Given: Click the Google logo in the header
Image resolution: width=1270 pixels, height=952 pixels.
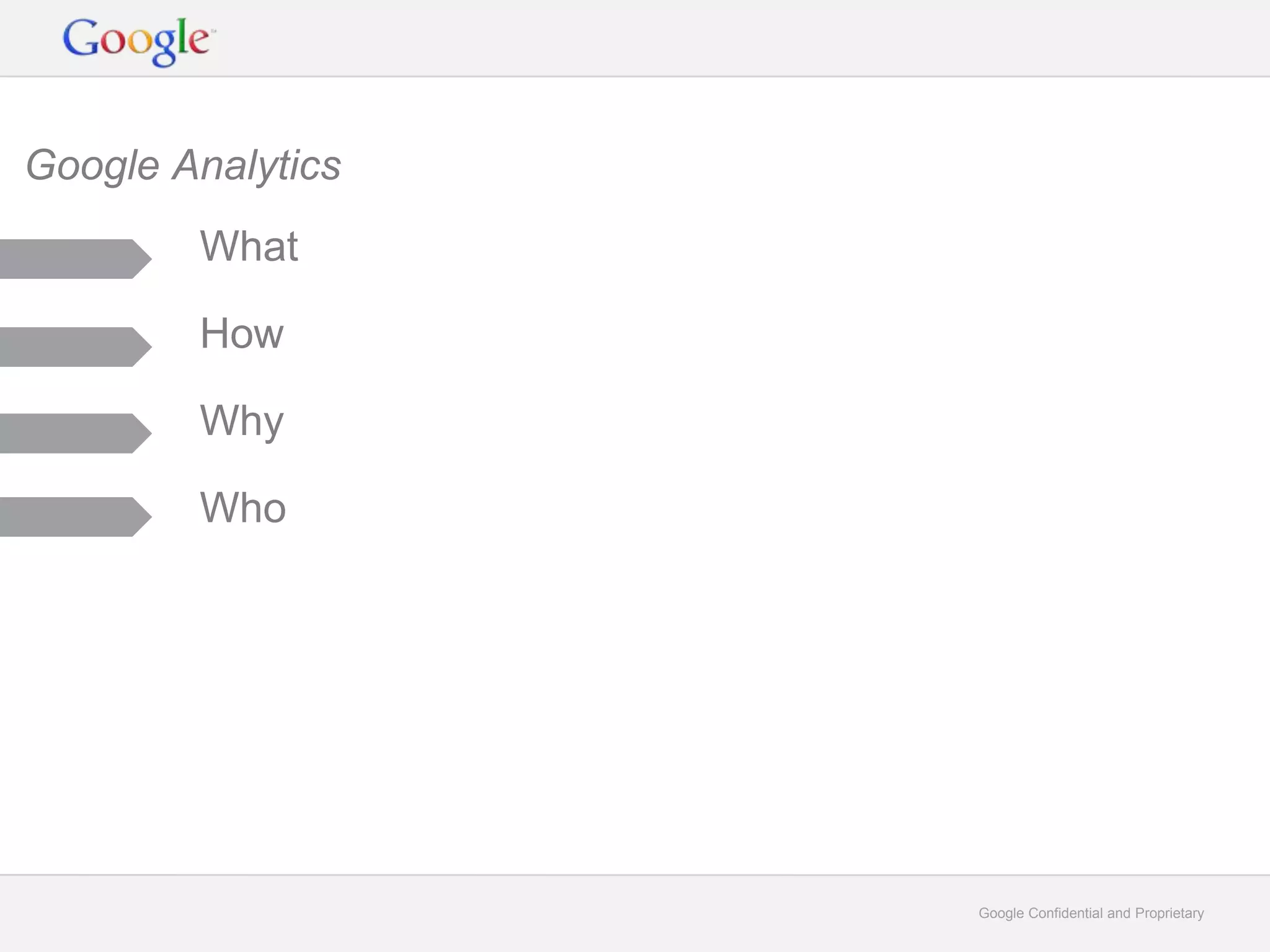Looking at the screenshot, I should [138, 41].
